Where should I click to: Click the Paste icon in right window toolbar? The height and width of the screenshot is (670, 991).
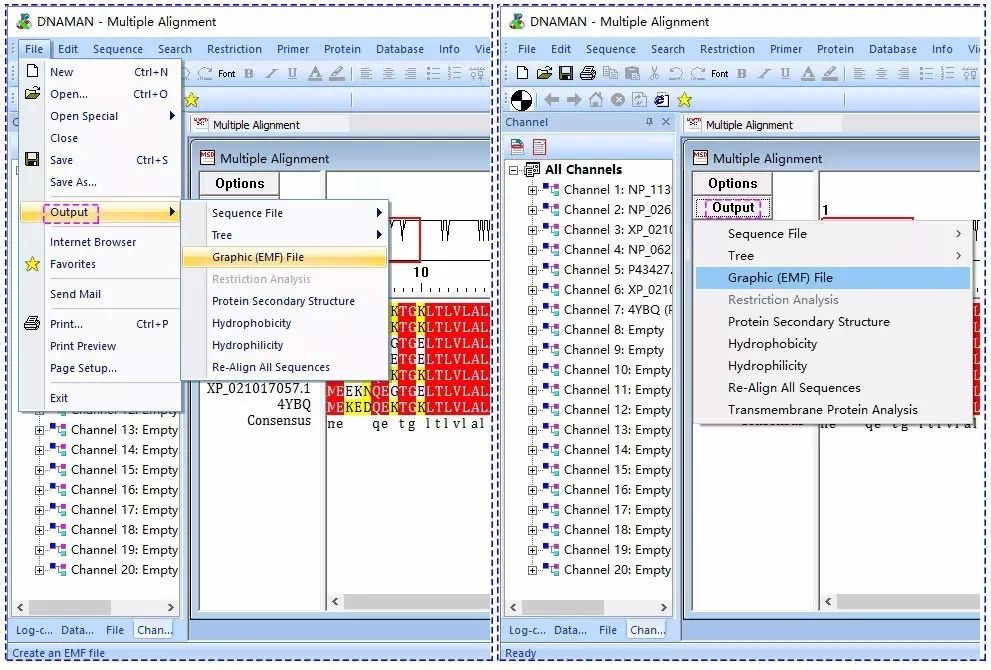pyautogui.click(x=632, y=73)
